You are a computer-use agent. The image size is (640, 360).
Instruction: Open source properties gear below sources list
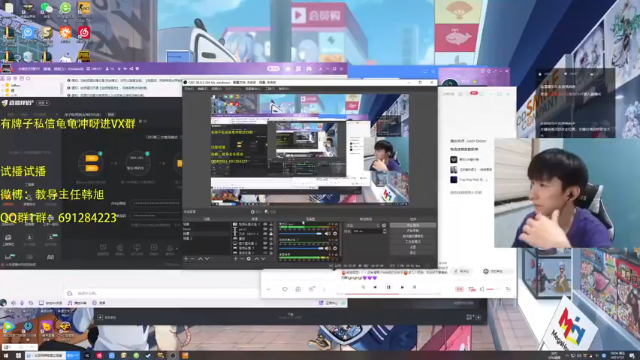point(249,259)
